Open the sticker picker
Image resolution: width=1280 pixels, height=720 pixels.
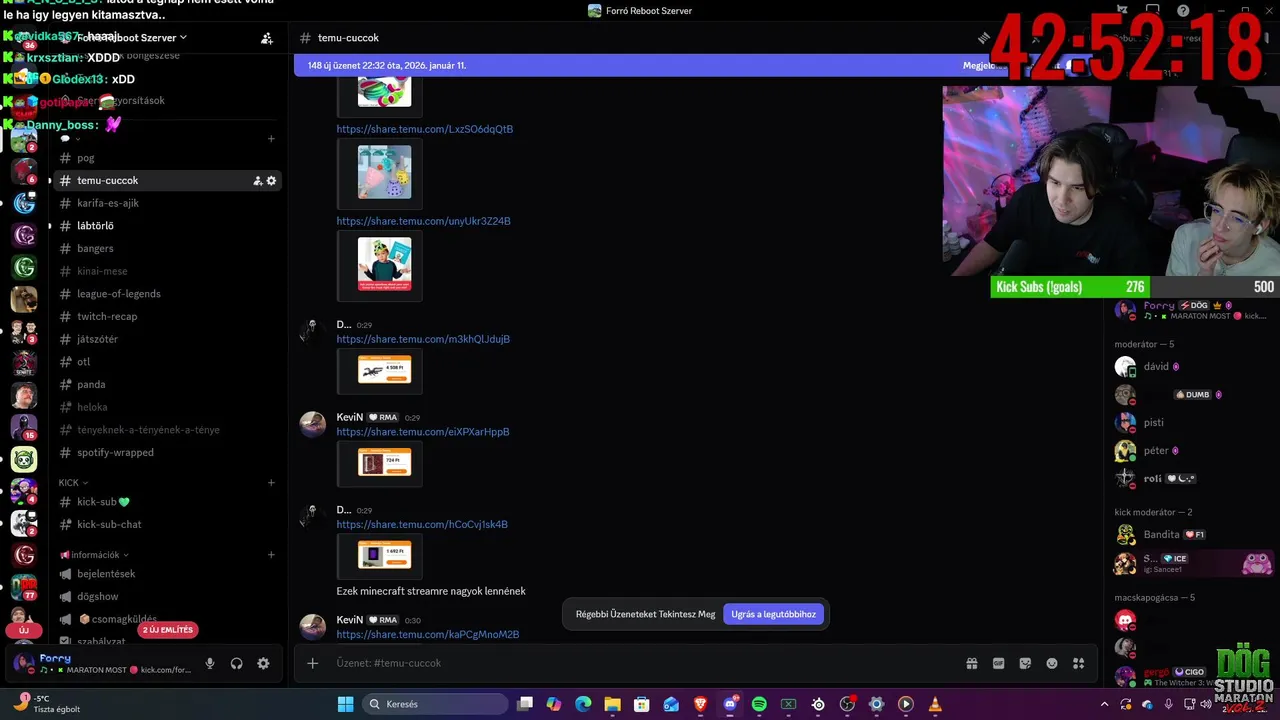point(1025,663)
